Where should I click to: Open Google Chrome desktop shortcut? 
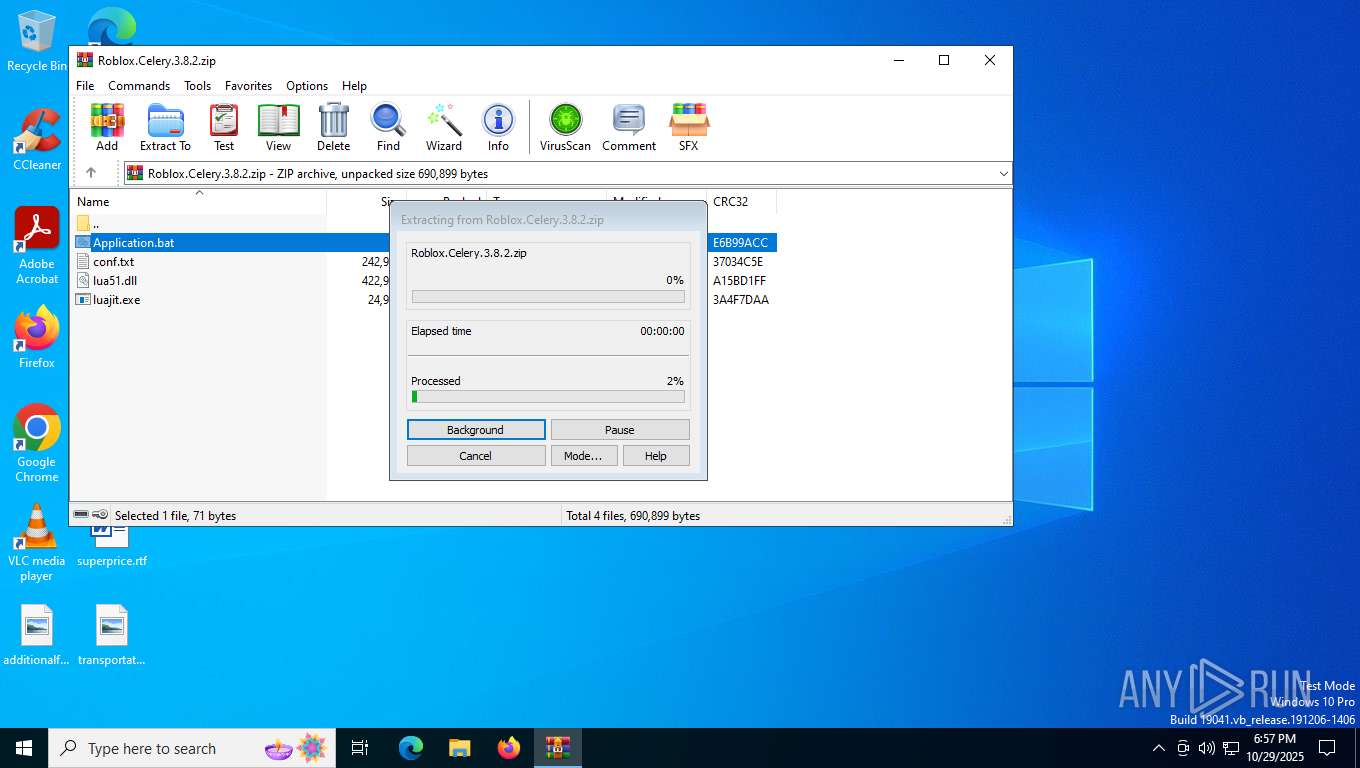tap(37, 444)
